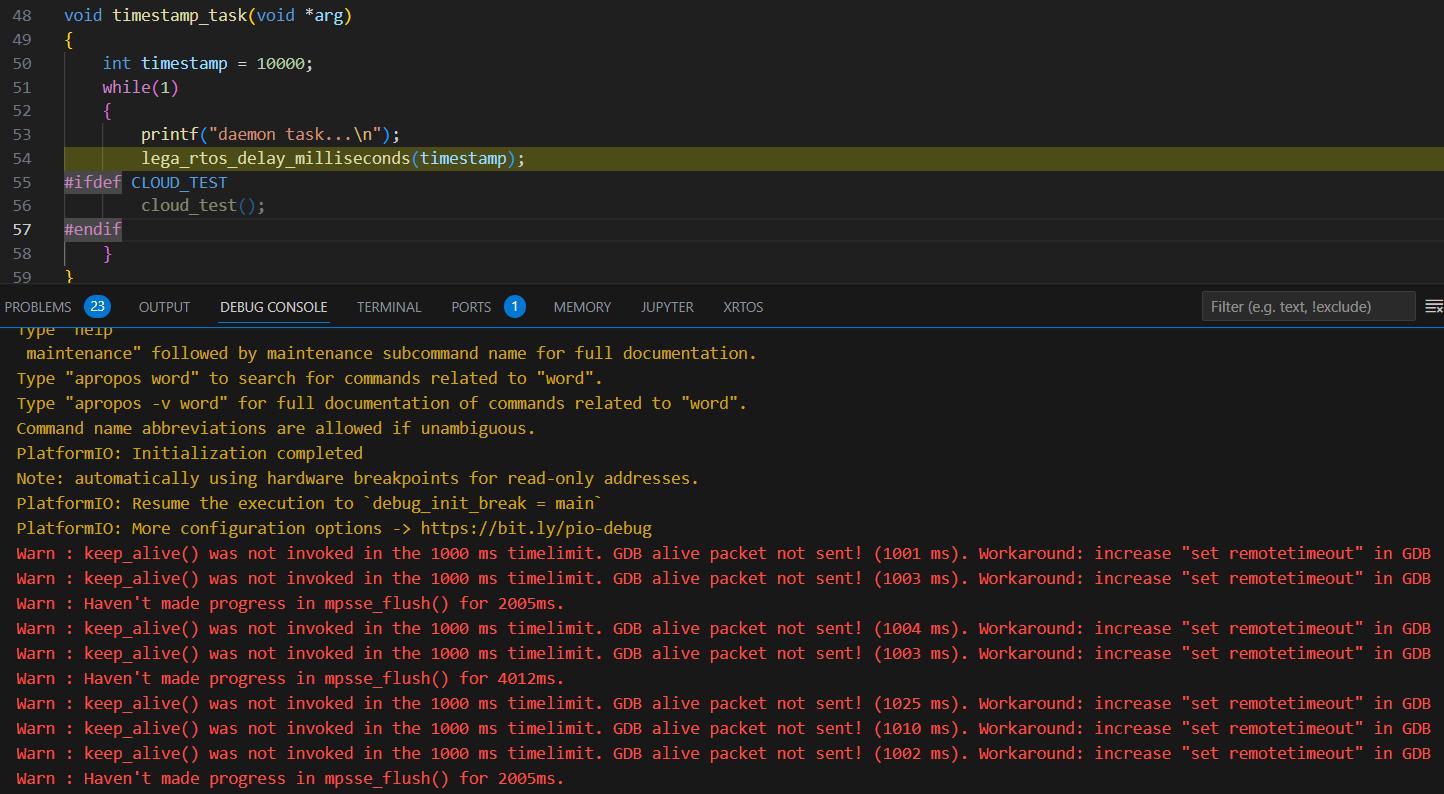
Task: Switch to the TERMINAL tab
Action: click(389, 307)
